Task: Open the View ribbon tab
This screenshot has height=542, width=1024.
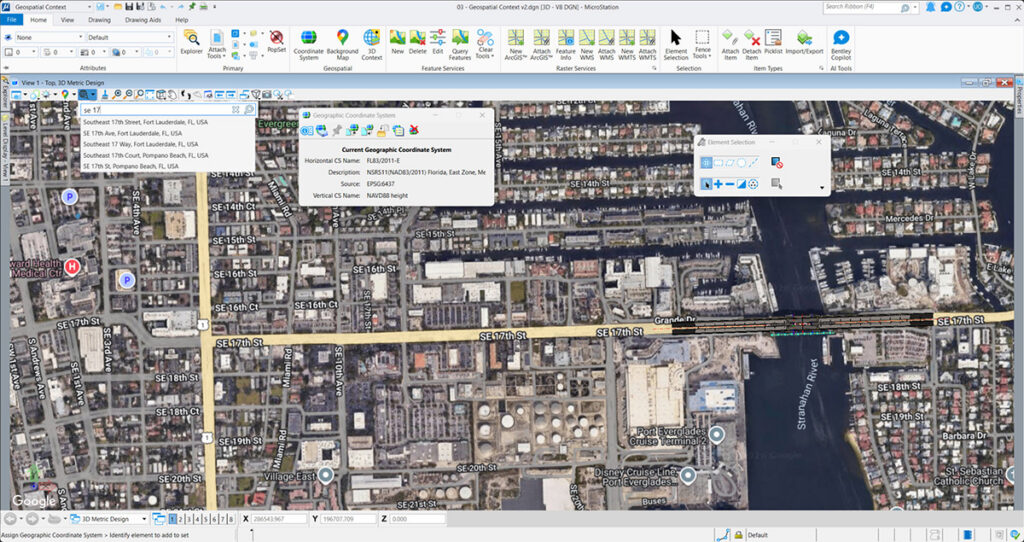Action: (x=67, y=19)
